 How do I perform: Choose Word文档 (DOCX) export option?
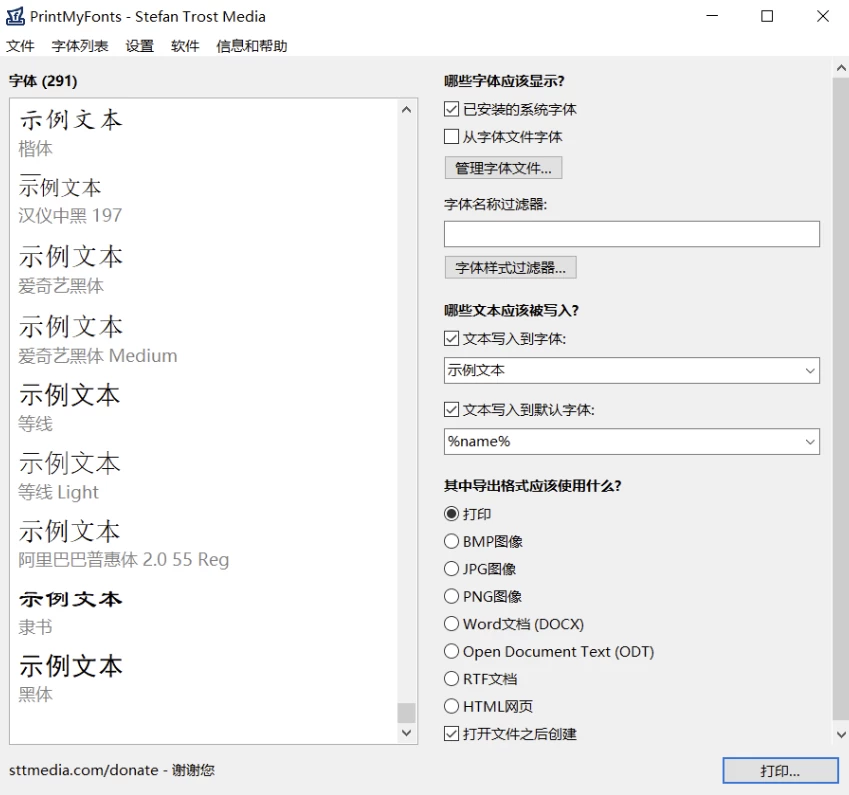(452, 624)
